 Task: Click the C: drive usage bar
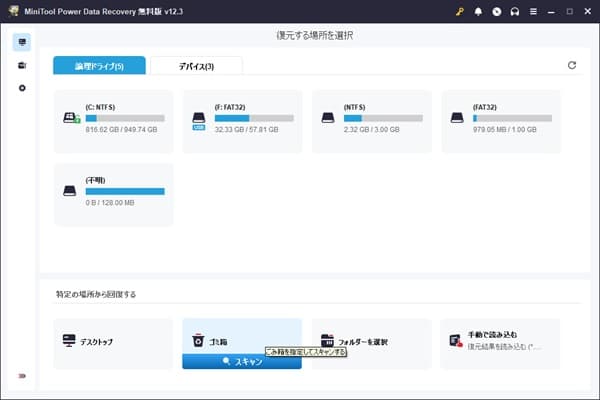coord(125,118)
